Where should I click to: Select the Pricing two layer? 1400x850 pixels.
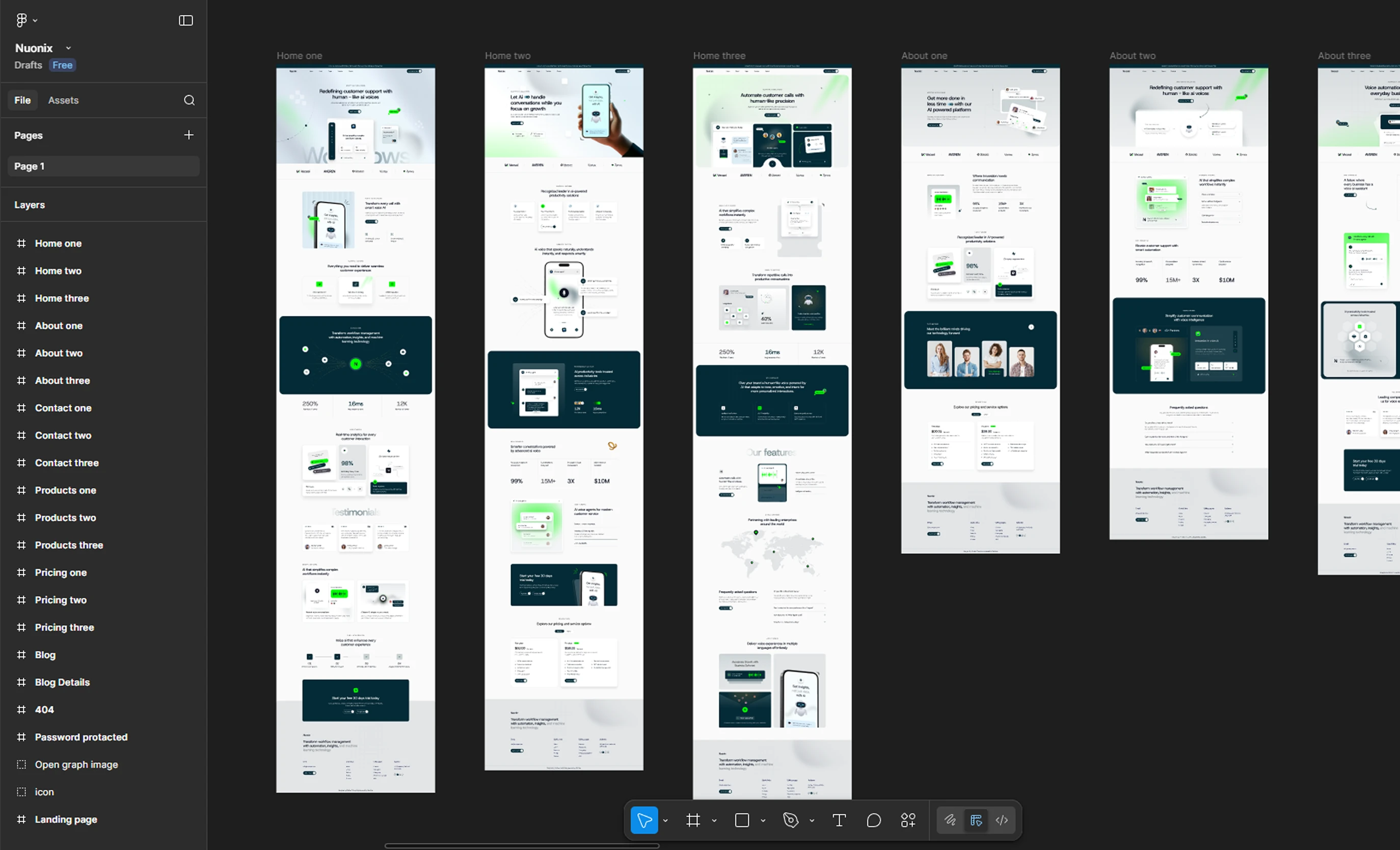point(61,599)
